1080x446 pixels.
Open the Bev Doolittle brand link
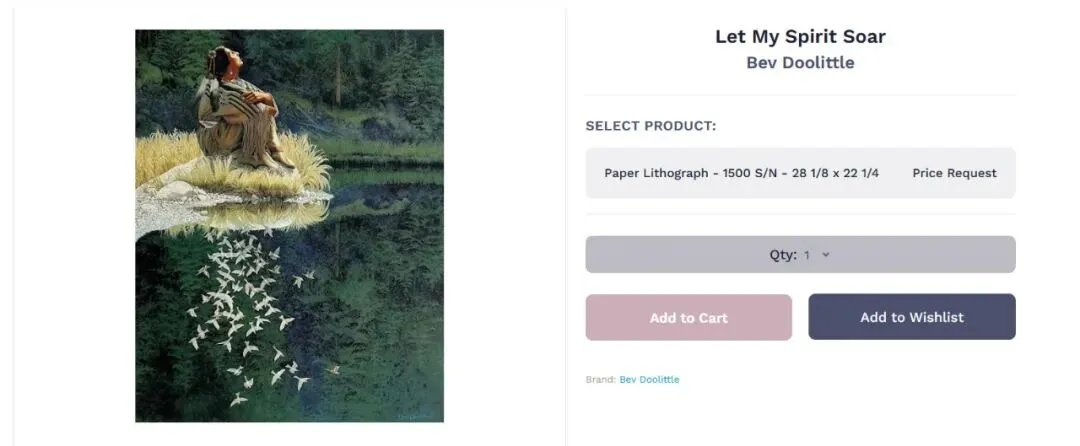(649, 380)
